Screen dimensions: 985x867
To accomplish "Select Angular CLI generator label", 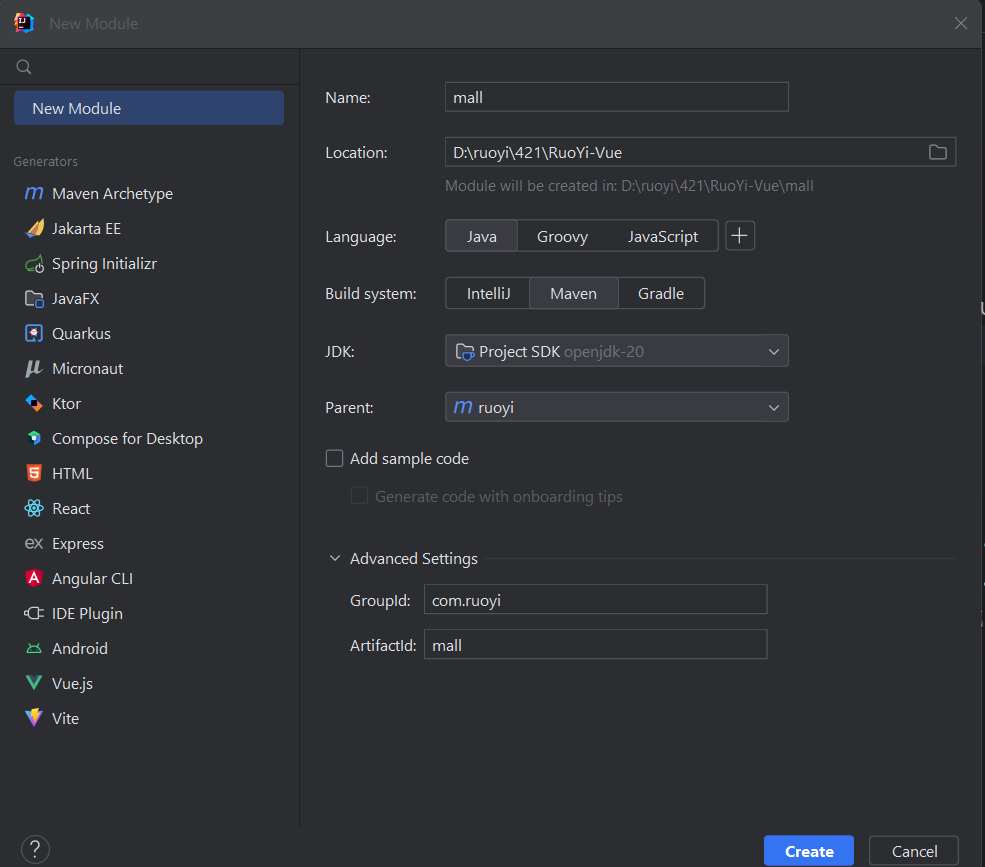I will (92, 578).
